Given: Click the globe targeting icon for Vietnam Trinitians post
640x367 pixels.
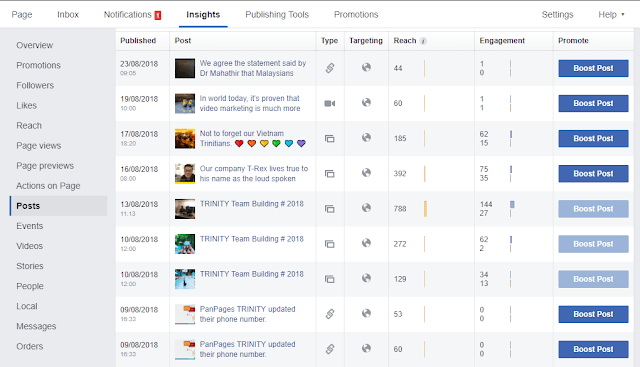Looking at the screenshot, I should 366,137.
